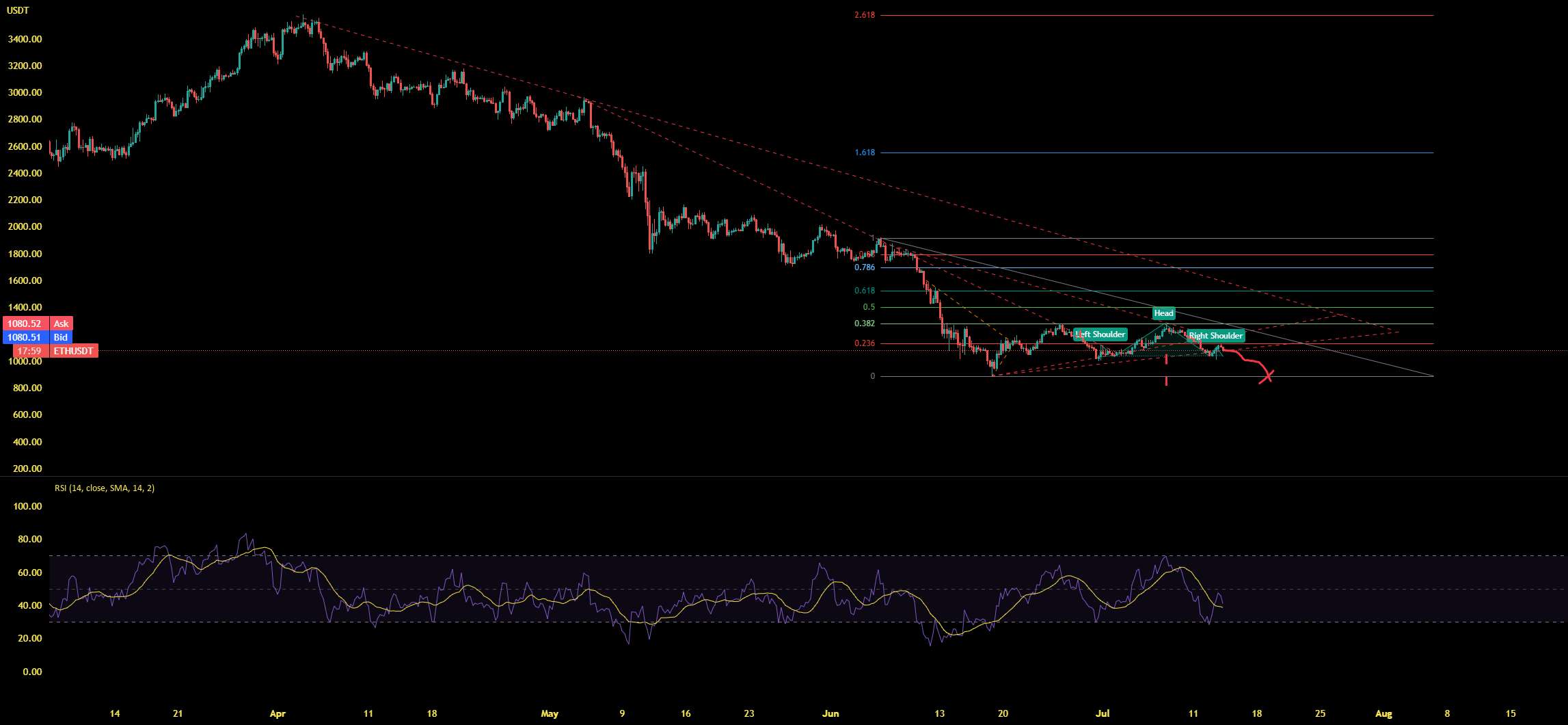1568x725 pixels.
Task: Click the 3400.00 price axis label
Action: (x=25, y=40)
